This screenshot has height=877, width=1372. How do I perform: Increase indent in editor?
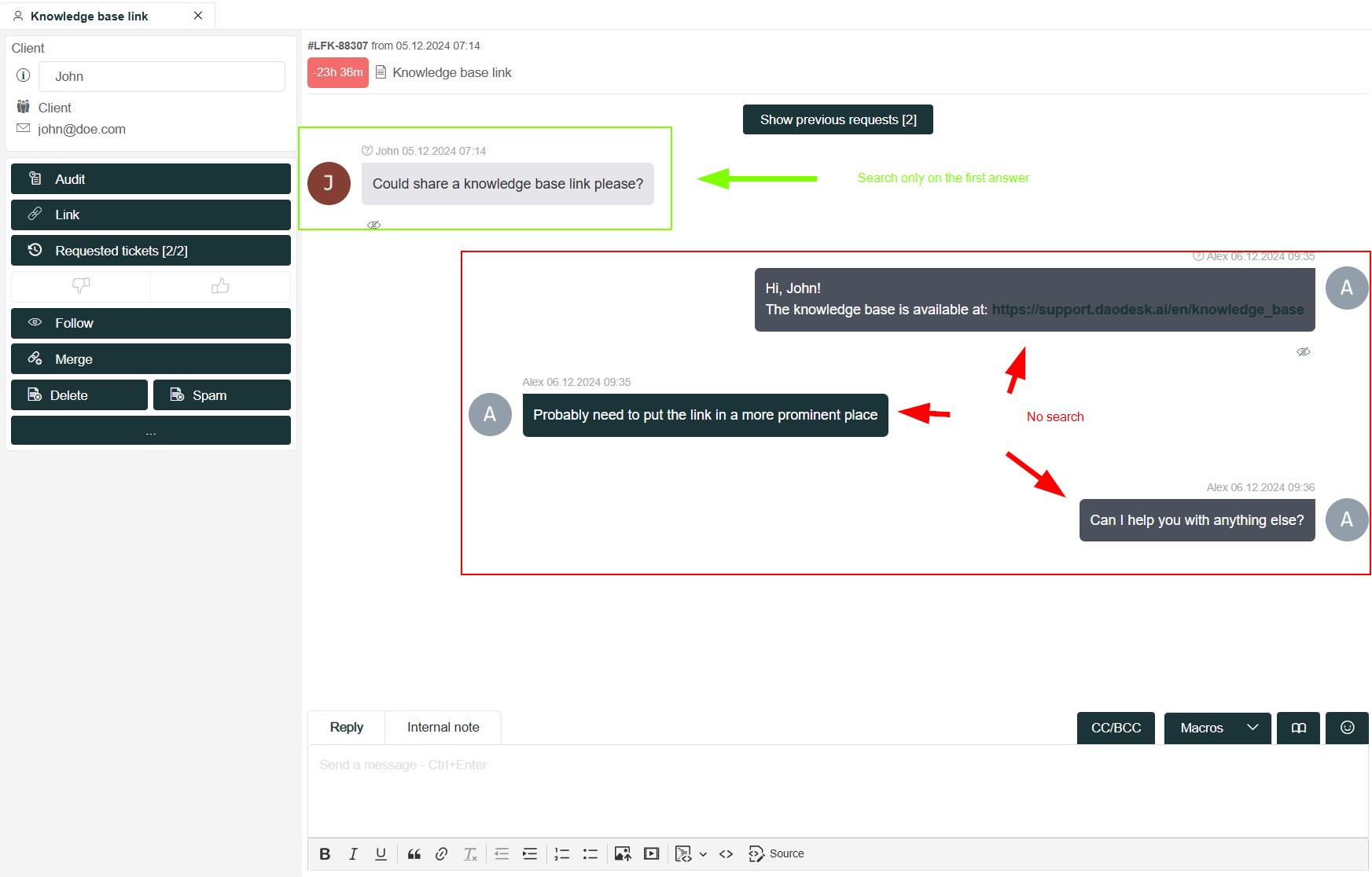click(x=530, y=853)
